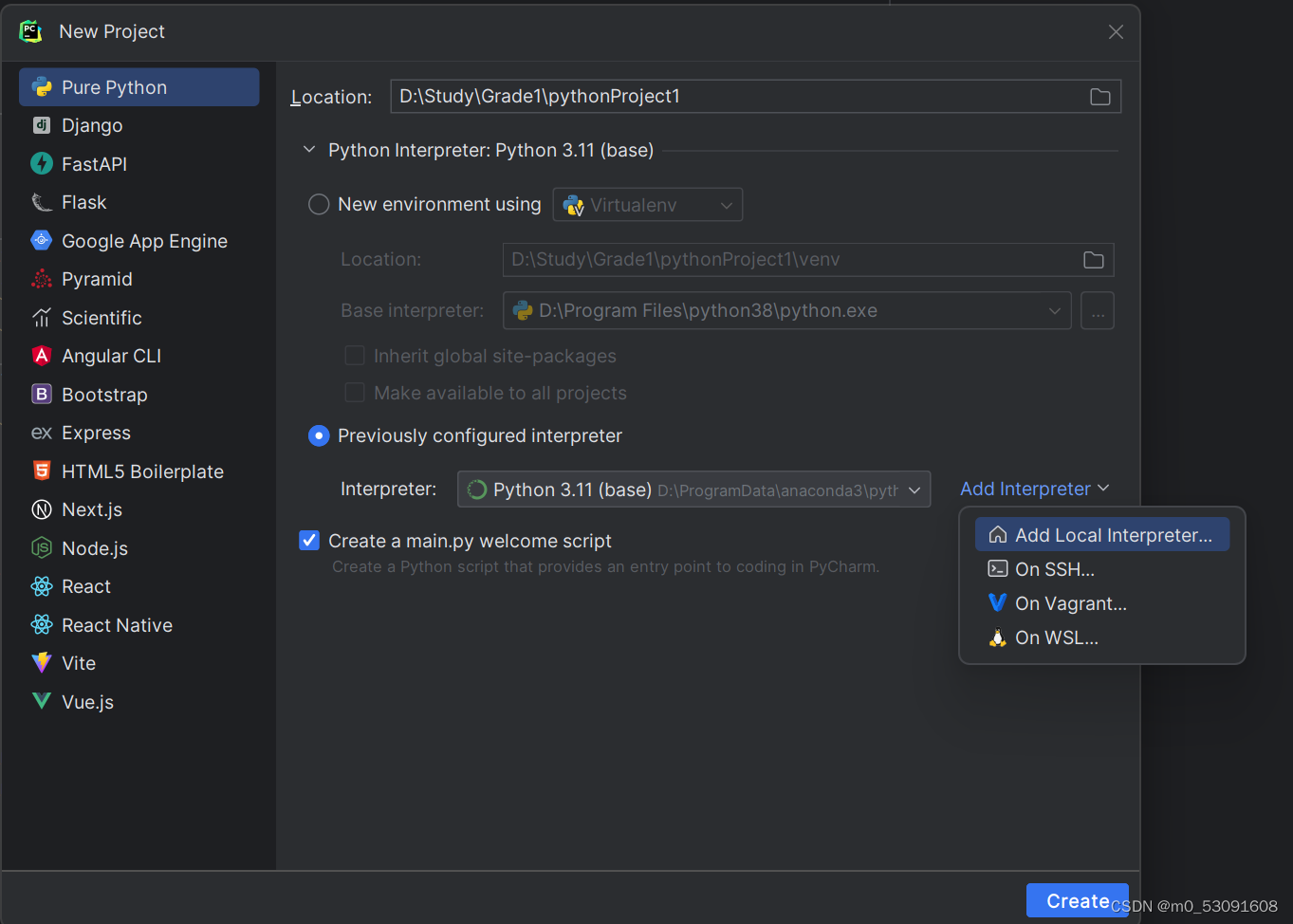
Task: Select the New environment using radio button
Action: (x=319, y=204)
